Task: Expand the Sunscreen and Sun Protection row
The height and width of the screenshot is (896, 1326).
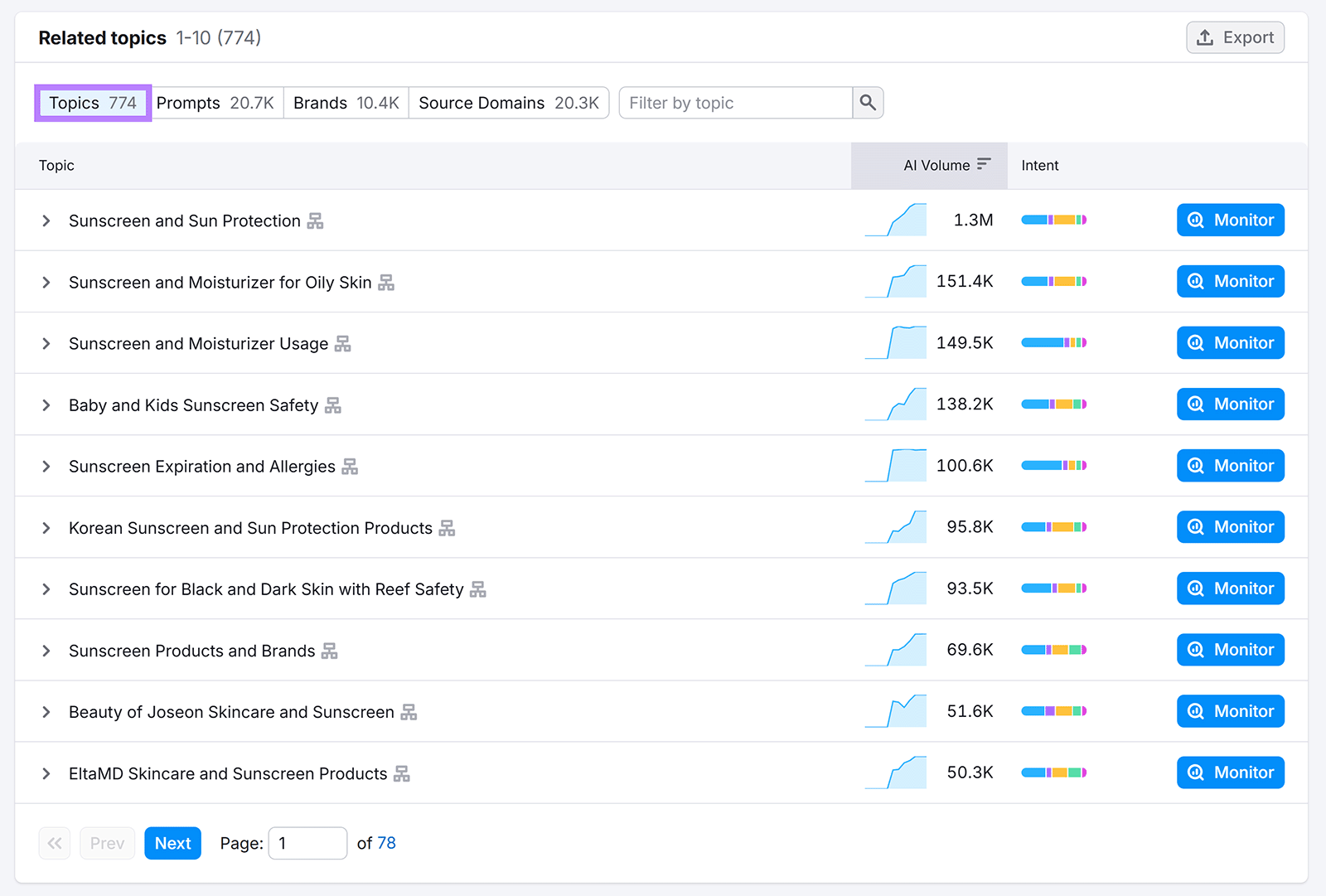Action: pyautogui.click(x=46, y=220)
